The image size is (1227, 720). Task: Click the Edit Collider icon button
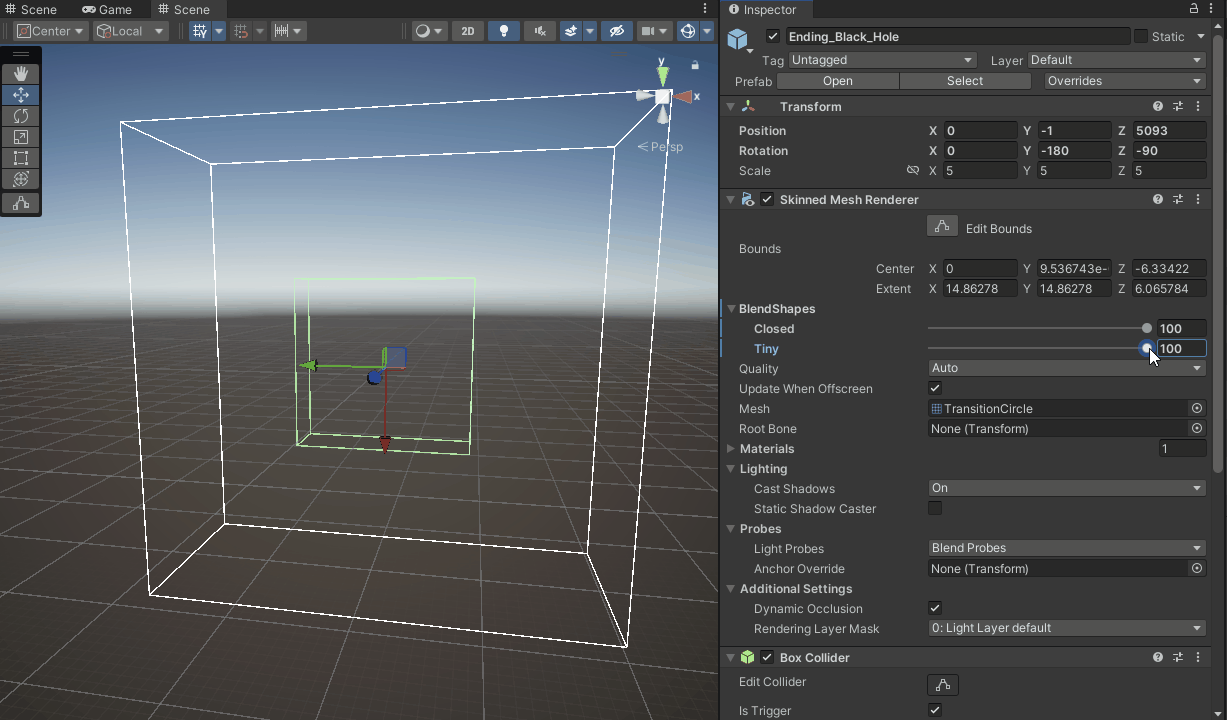(x=942, y=685)
